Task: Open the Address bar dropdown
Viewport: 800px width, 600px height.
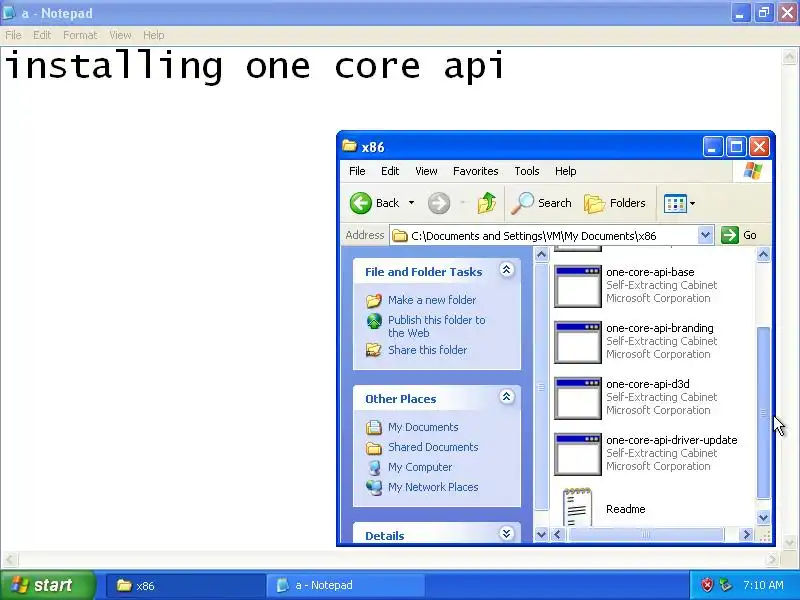Action: [x=705, y=235]
